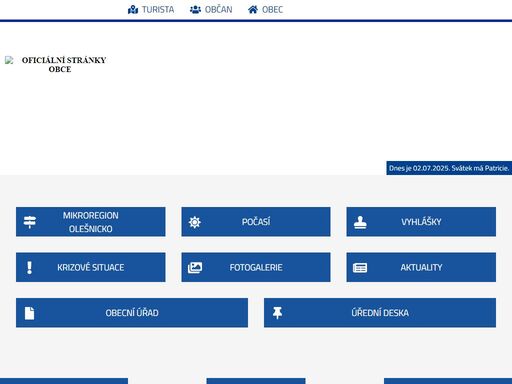Screen dimensions: 512x384
Task: Open the Vyhlášky tile
Action: [x=421, y=222]
